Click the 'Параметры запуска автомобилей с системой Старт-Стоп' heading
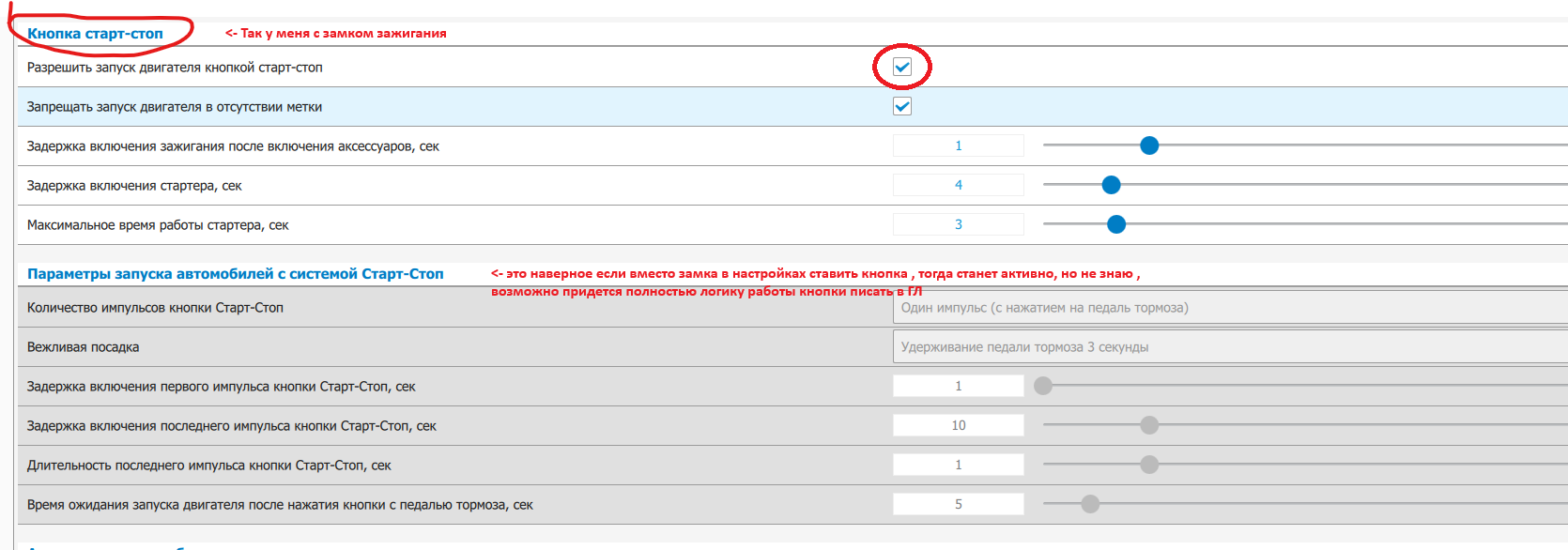This screenshot has height=550, width=1568. click(235, 274)
